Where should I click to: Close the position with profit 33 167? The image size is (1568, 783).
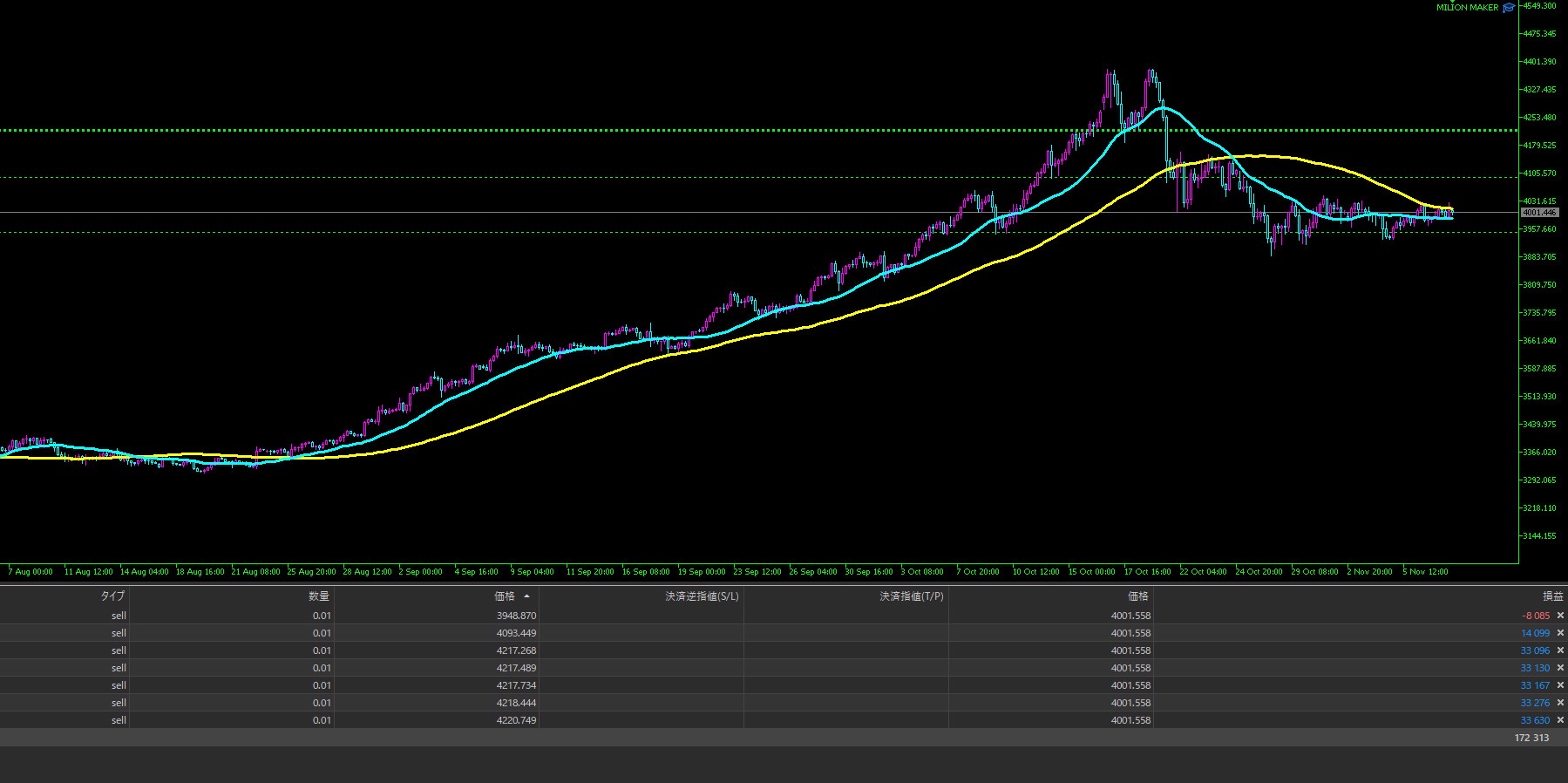click(1560, 685)
